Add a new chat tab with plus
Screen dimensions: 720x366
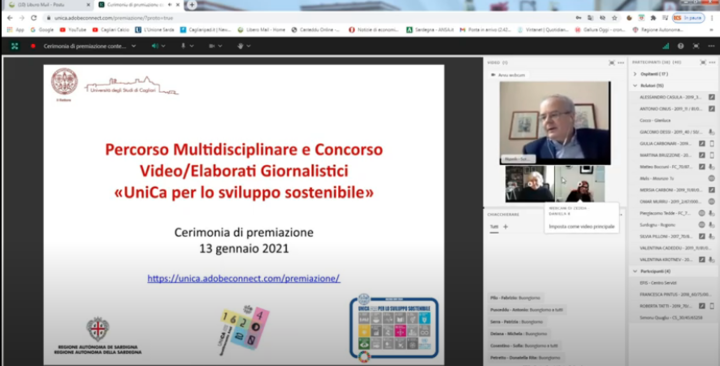point(506,226)
